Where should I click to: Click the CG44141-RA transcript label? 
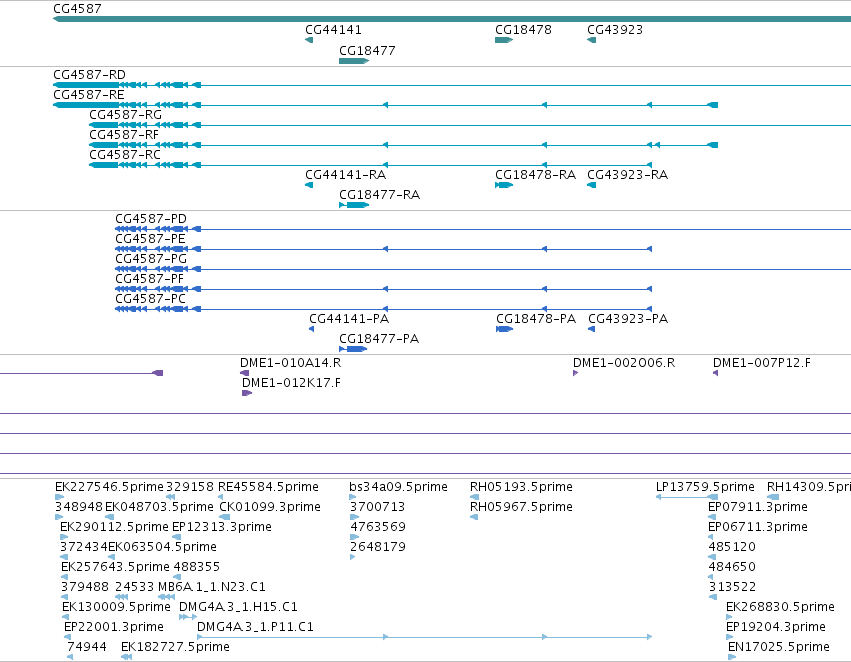(x=346, y=175)
